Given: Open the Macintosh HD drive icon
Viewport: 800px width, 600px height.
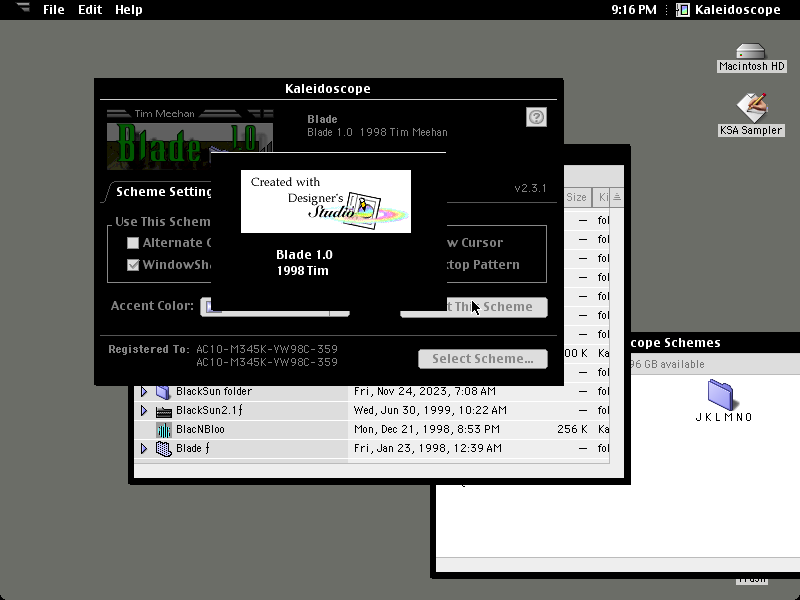Looking at the screenshot, I should click(751, 52).
